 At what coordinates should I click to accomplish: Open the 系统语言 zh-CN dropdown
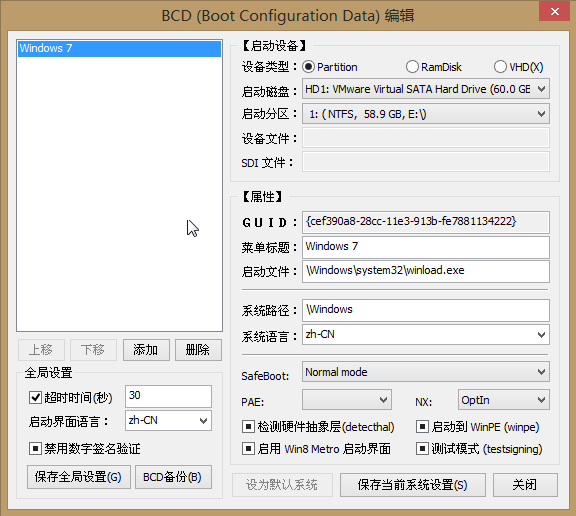click(426, 334)
